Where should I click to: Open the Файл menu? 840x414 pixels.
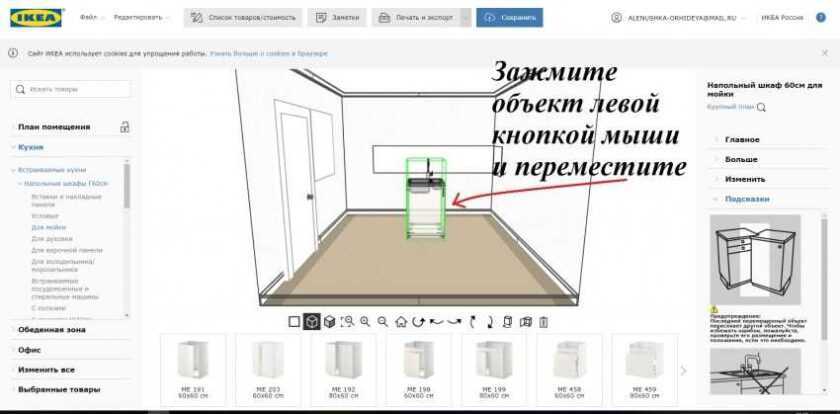pos(90,18)
